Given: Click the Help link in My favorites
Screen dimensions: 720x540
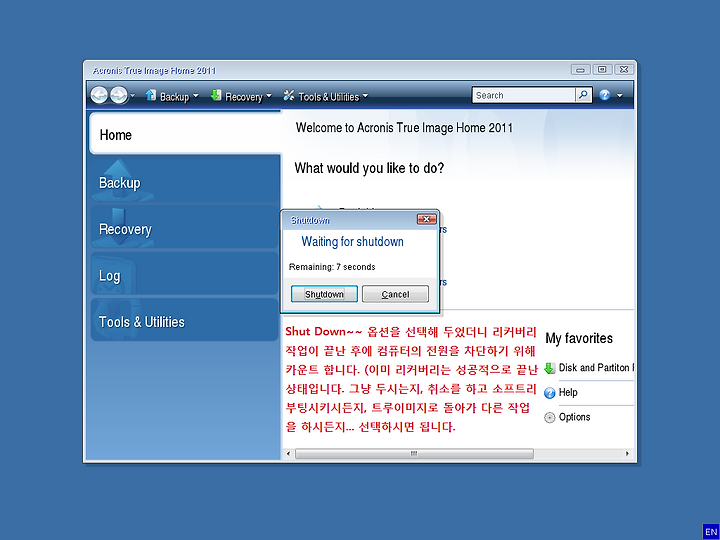Looking at the screenshot, I should (568, 392).
